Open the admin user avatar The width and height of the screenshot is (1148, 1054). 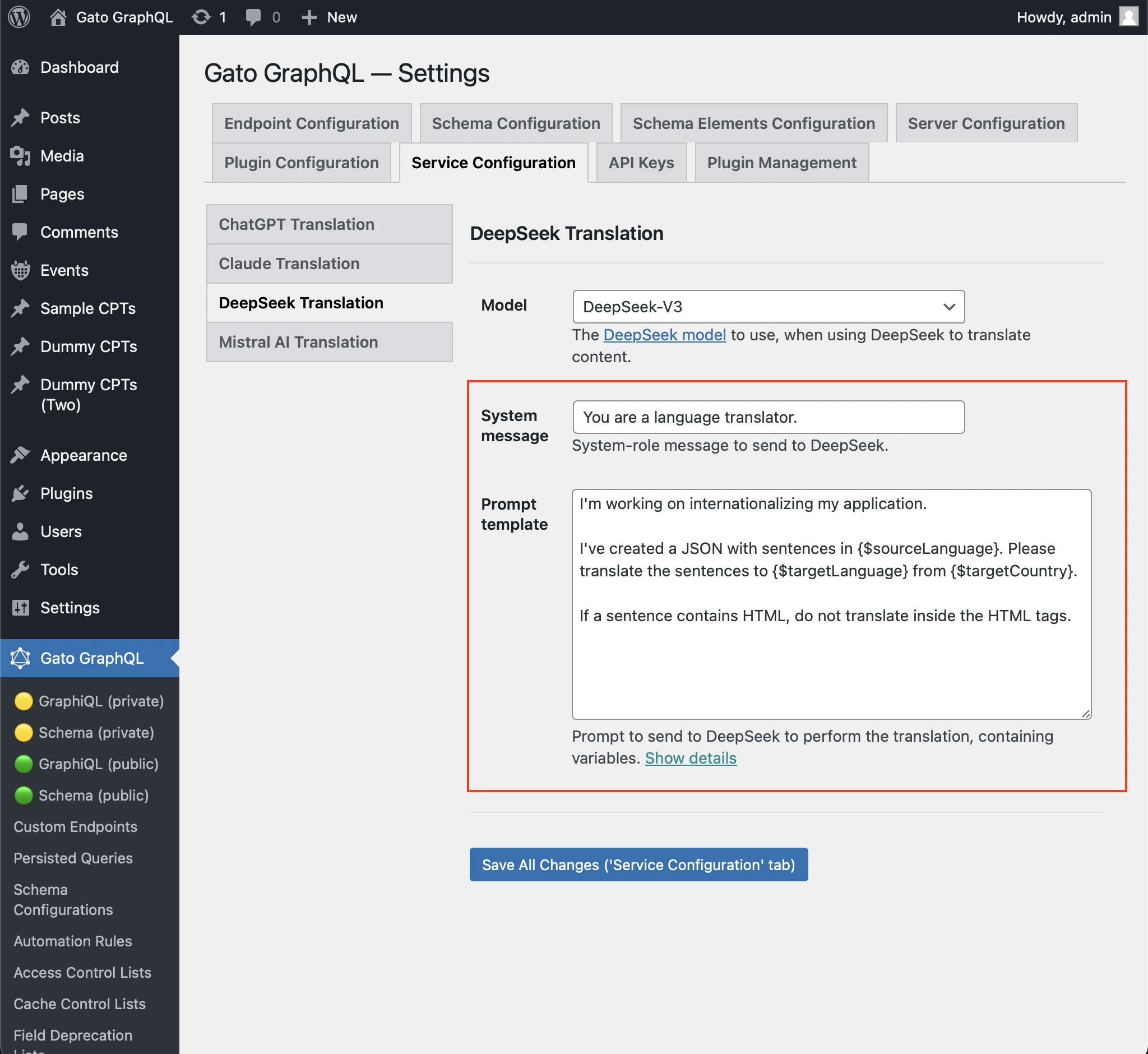click(x=1128, y=17)
